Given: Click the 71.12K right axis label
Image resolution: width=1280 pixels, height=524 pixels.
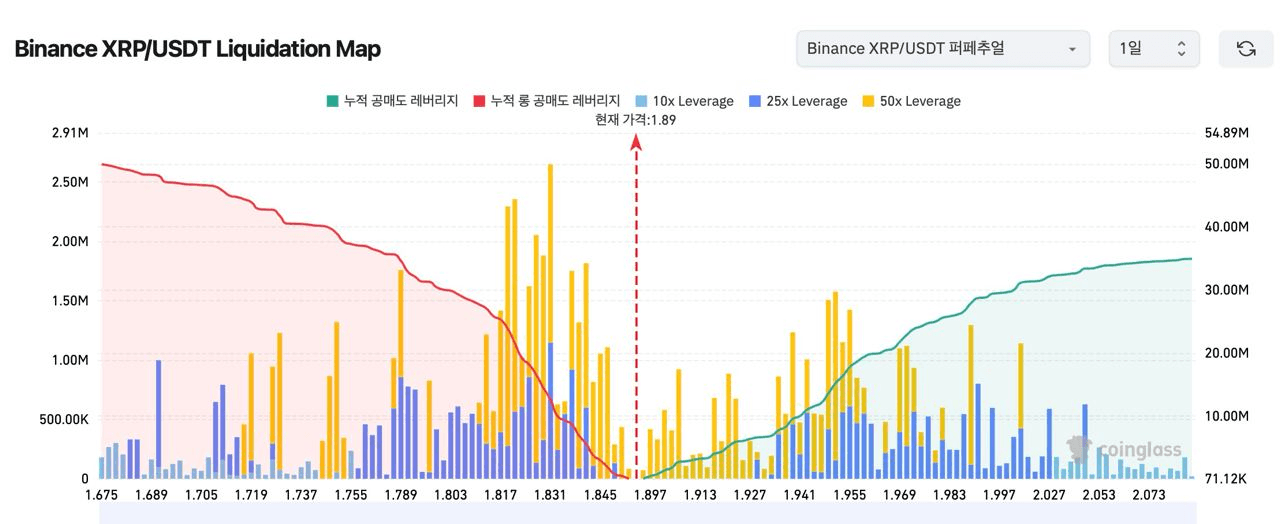Looking at the screenshot, I should tap(1227, 479).
